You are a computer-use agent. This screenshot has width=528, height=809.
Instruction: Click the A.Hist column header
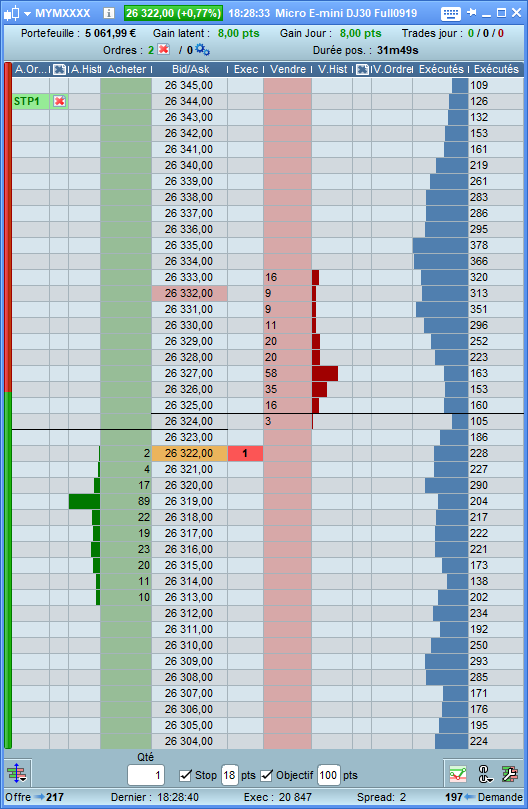(x=84, y=69)
